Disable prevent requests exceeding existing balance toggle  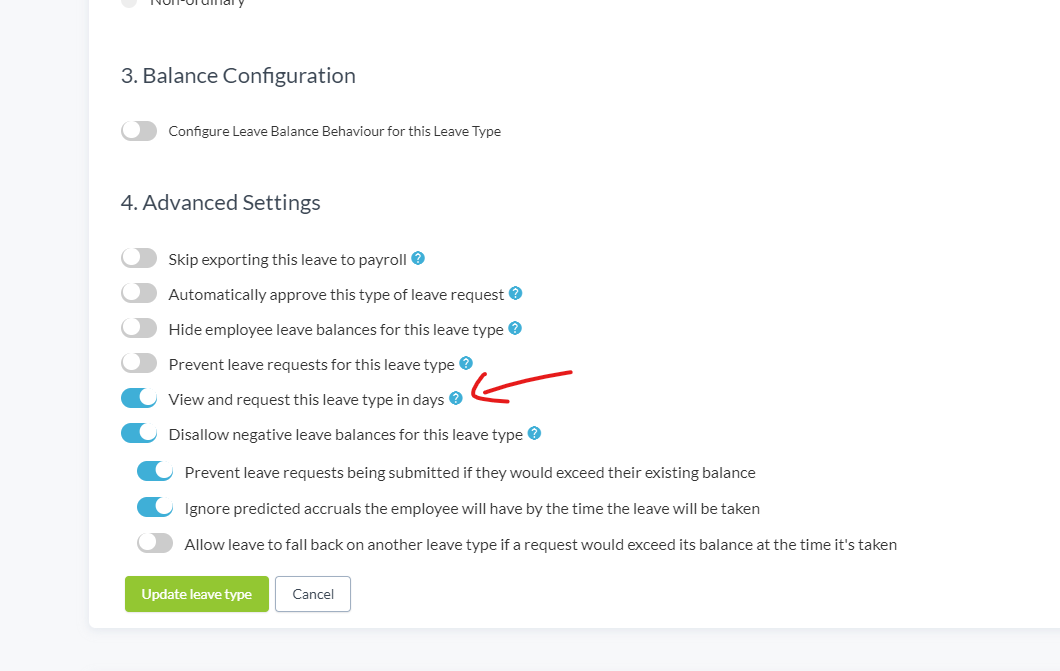pyautogui.click(x=155, y=472)
